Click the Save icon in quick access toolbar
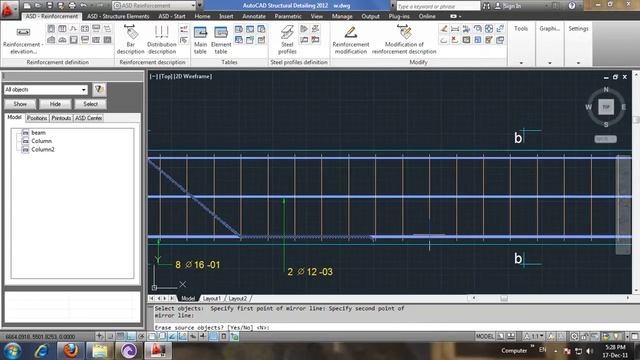640x360 pixels. pos(49,6)
